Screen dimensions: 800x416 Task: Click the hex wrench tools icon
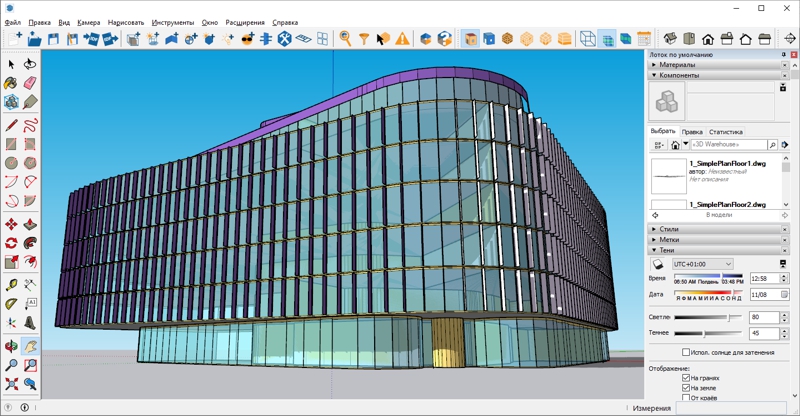click(285, 39)
